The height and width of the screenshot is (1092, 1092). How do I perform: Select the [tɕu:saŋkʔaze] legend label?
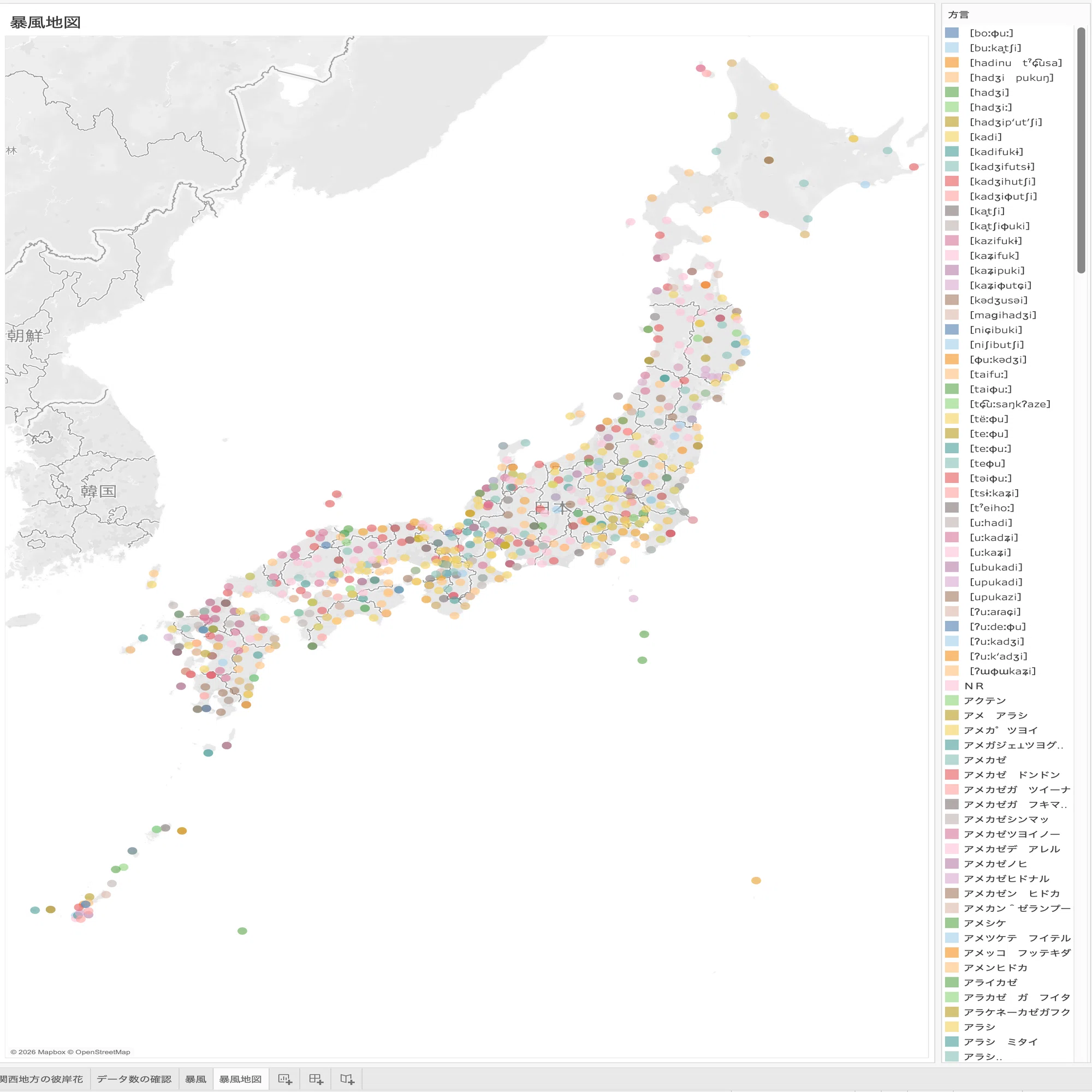pos(1010,404)
